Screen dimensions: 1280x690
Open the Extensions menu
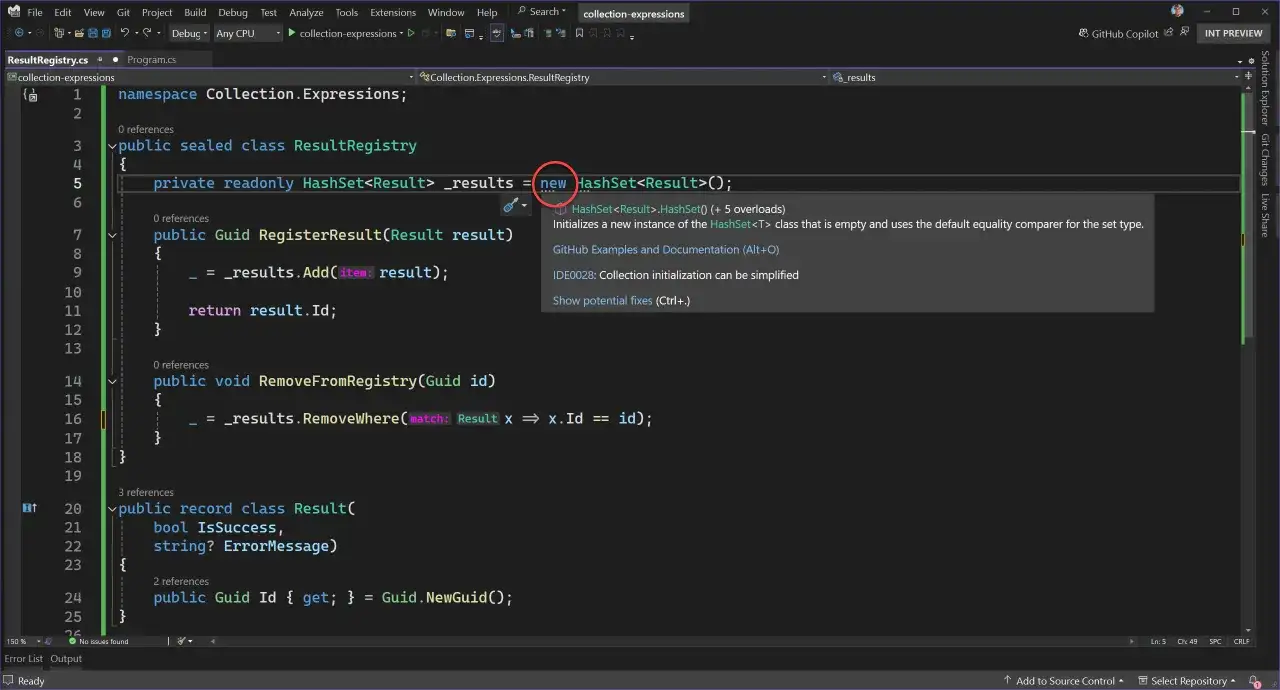click(x=393, y=13)
